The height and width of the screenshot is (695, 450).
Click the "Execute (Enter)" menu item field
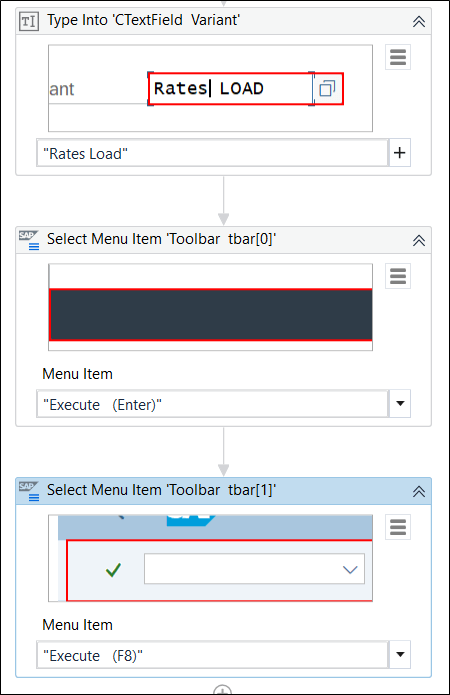(212, 404)
